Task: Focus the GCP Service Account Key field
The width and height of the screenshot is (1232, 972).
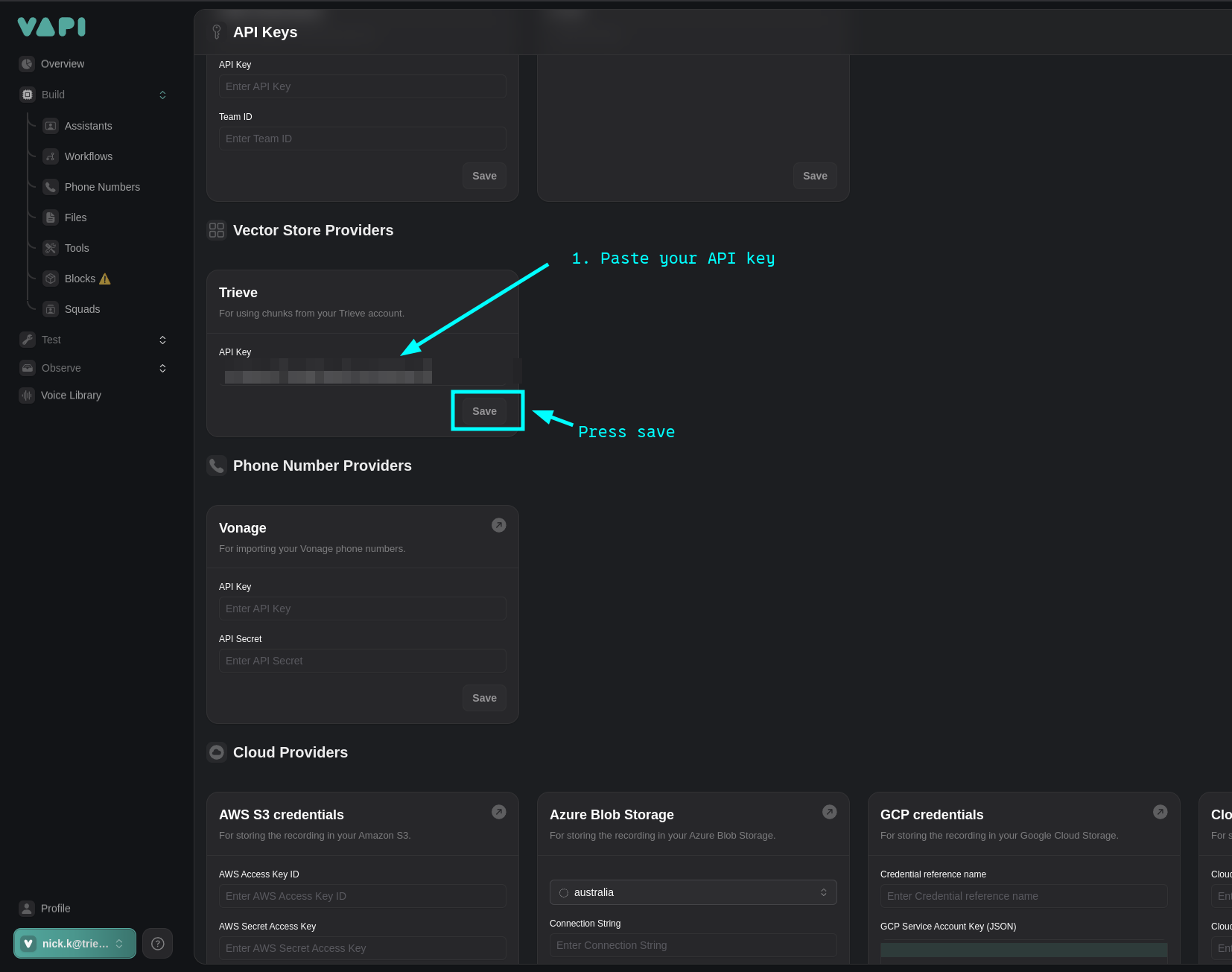Action: coord(1024,950)
